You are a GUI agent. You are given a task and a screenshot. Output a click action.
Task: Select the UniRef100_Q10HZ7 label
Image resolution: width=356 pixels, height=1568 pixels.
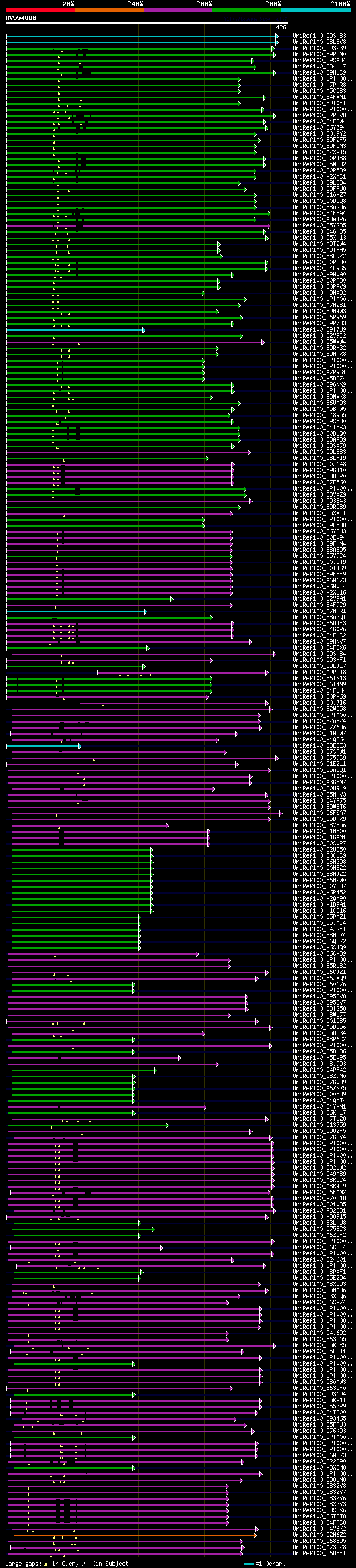[x=319, y=195]
